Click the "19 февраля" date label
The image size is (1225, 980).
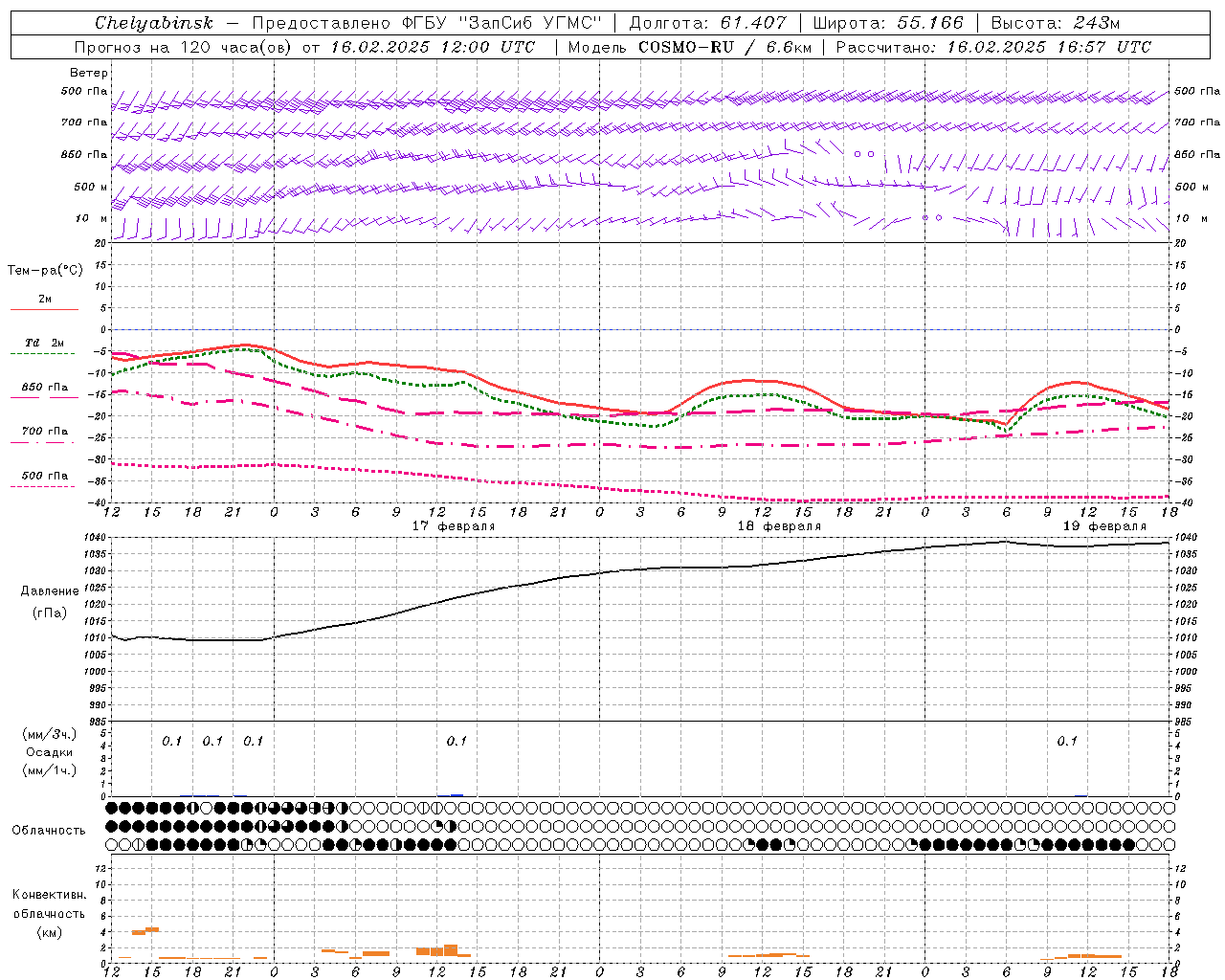(x=1104, y=526)
